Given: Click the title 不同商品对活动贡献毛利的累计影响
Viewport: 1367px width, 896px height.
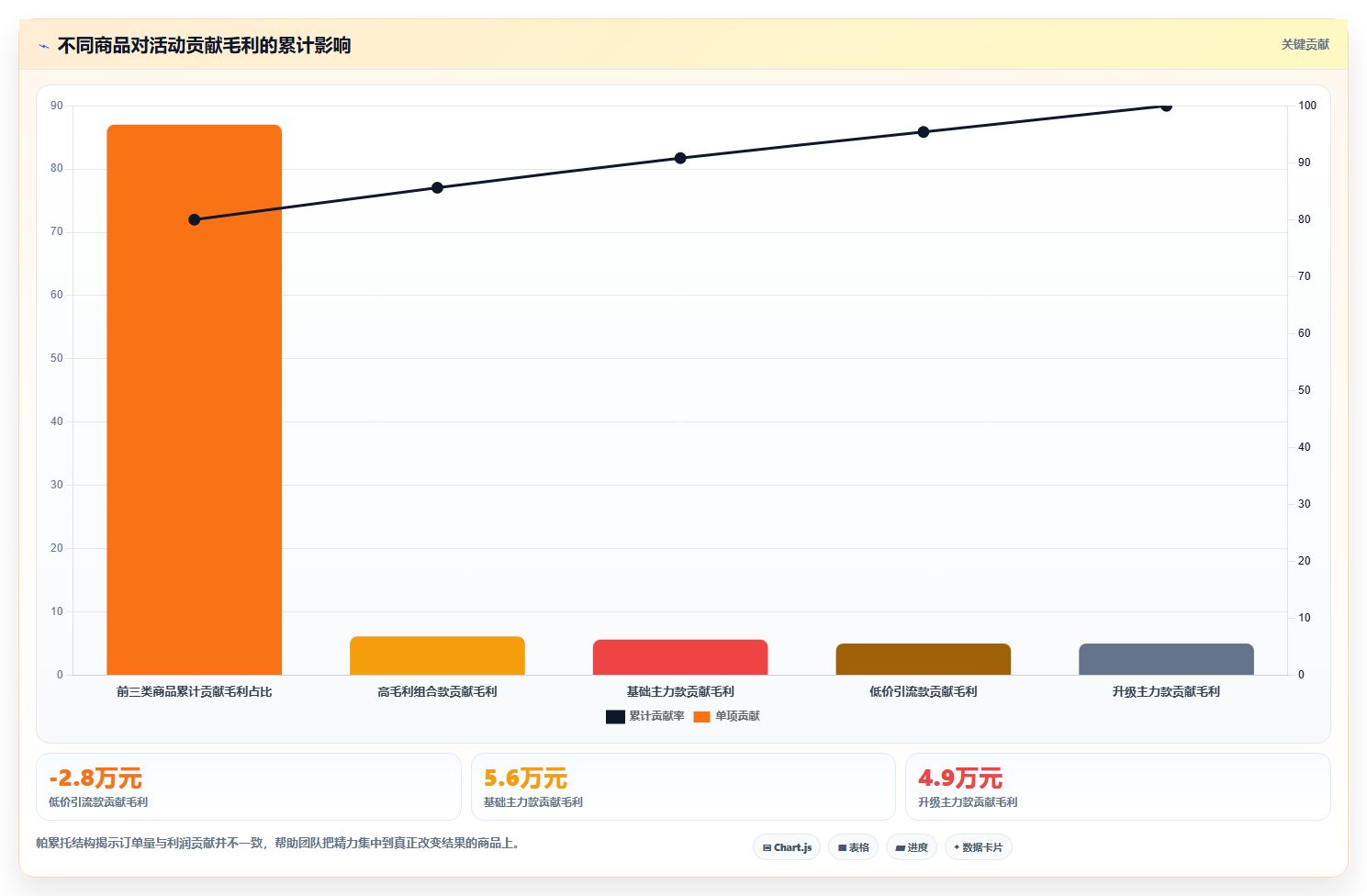Looking at the screenshot, I should (204, 45).
